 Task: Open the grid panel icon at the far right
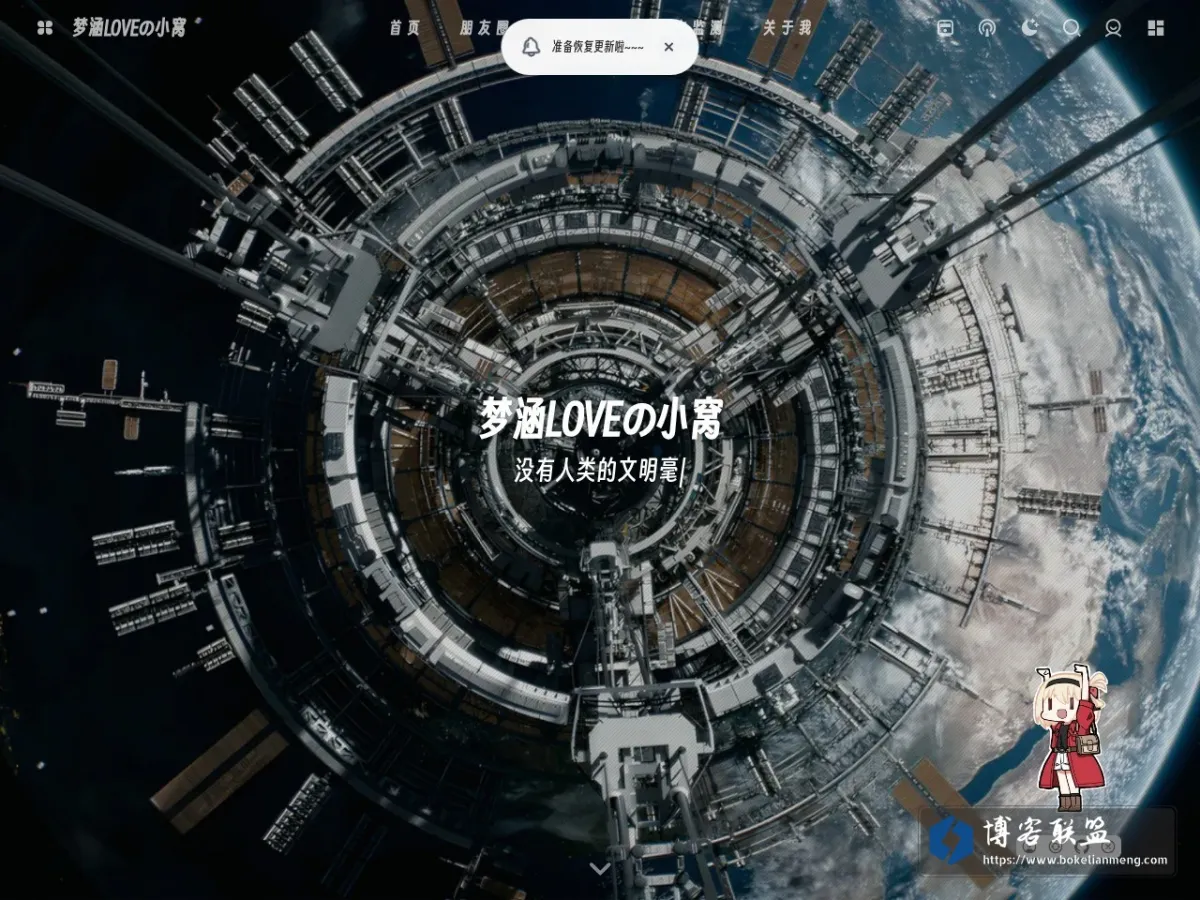click(x=1156, y=28)
